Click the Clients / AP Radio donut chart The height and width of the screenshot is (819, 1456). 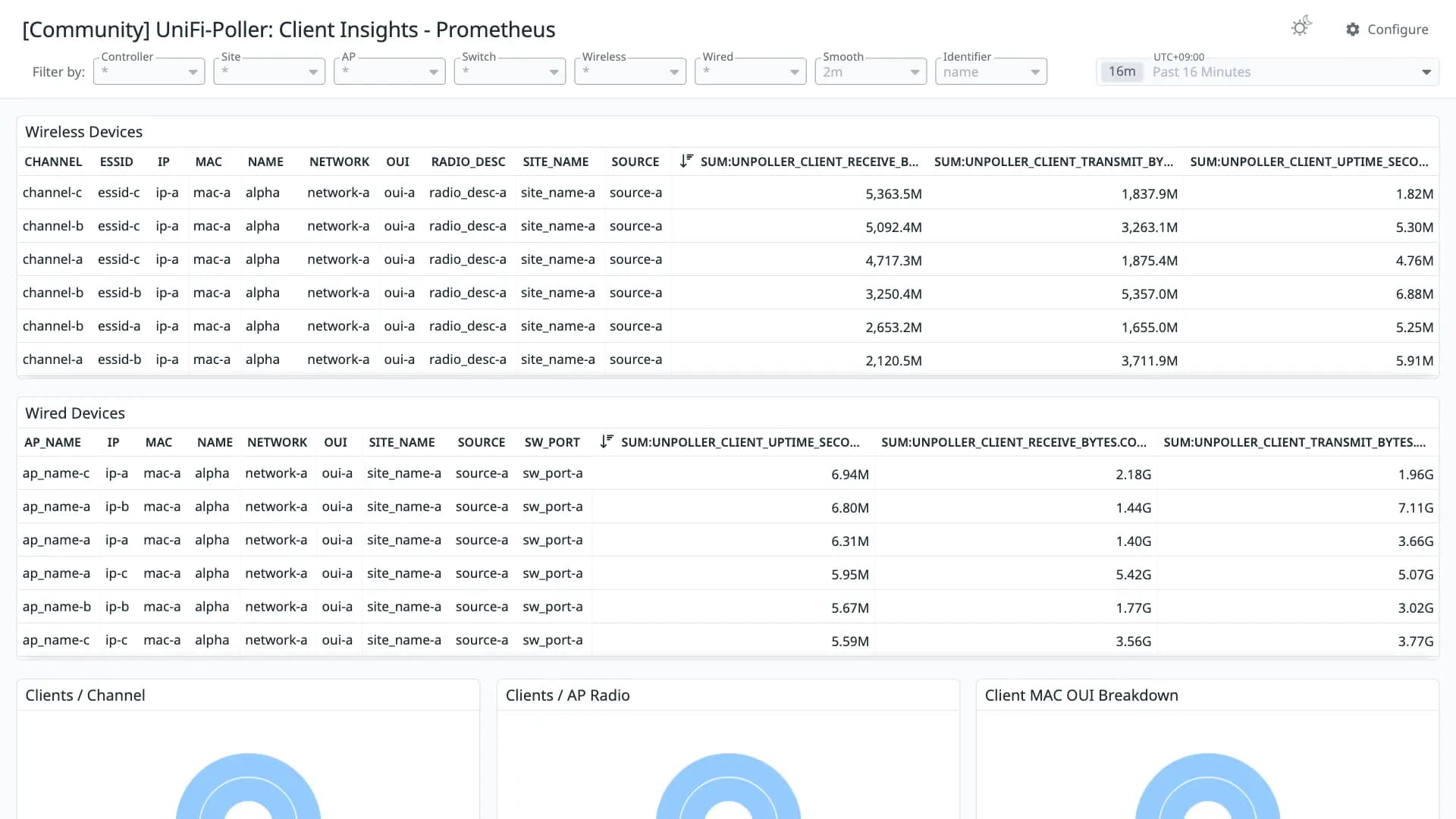click(x=728, y=786)
